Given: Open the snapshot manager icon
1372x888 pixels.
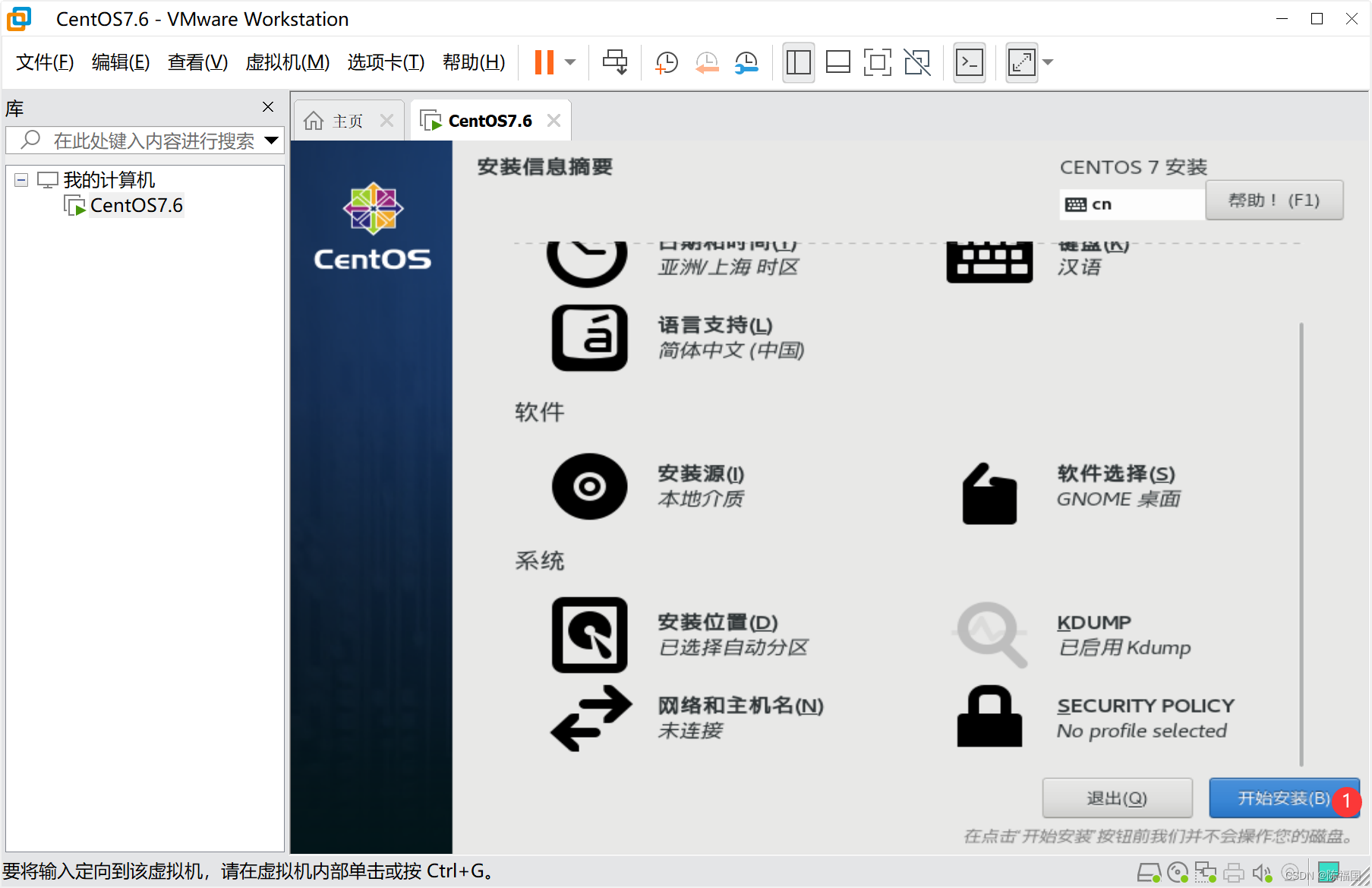Looking at the screenshot, I should [746, 62].
